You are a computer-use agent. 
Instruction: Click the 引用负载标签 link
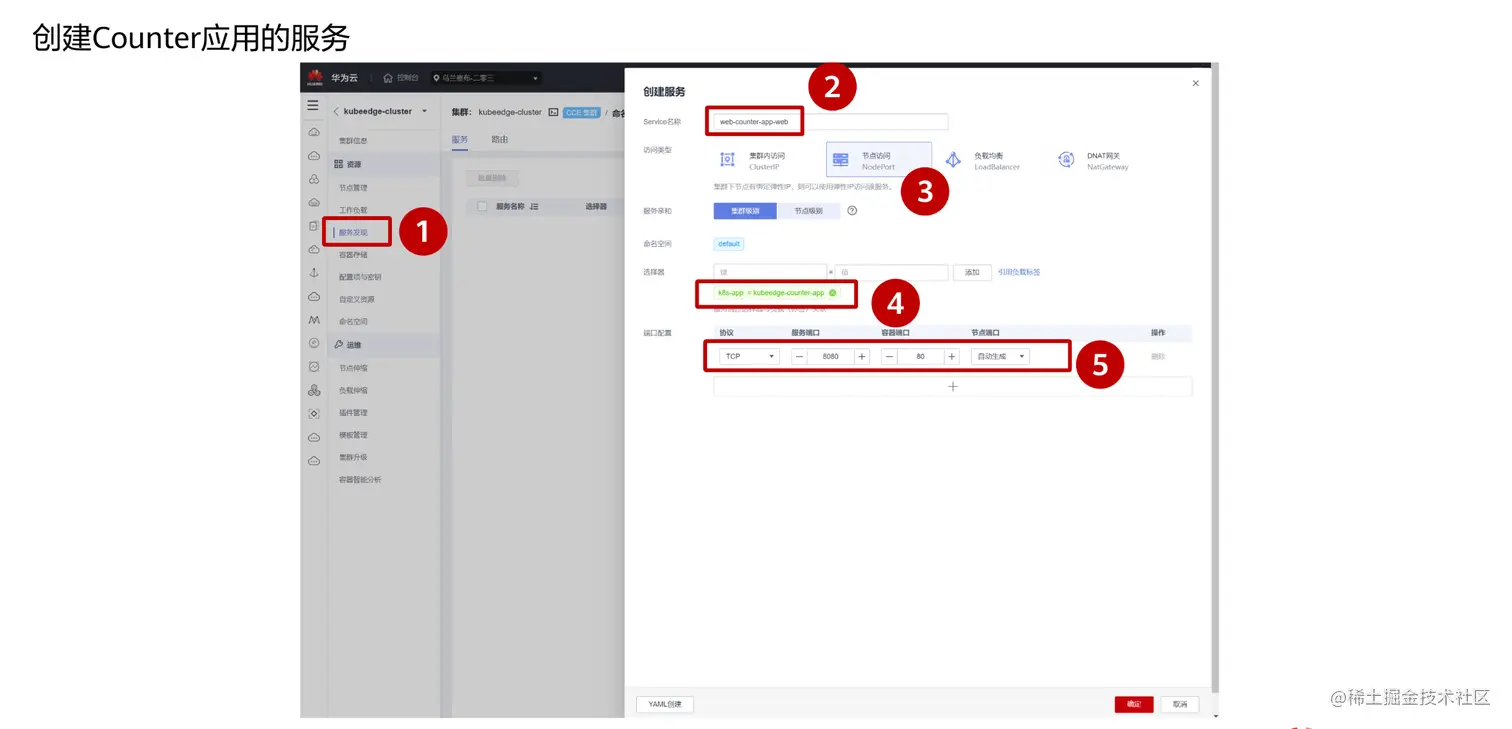click(x=1019, y=272)
